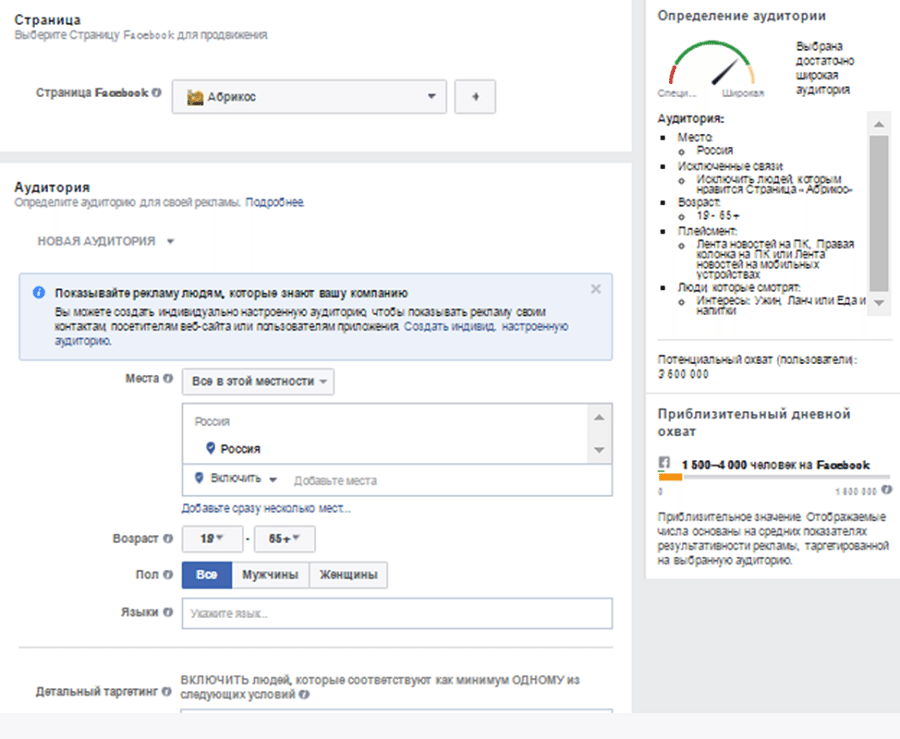This screenshot has width=900, height=739.
Task: Click info icon next to Пол label
Action: [168, 575]
